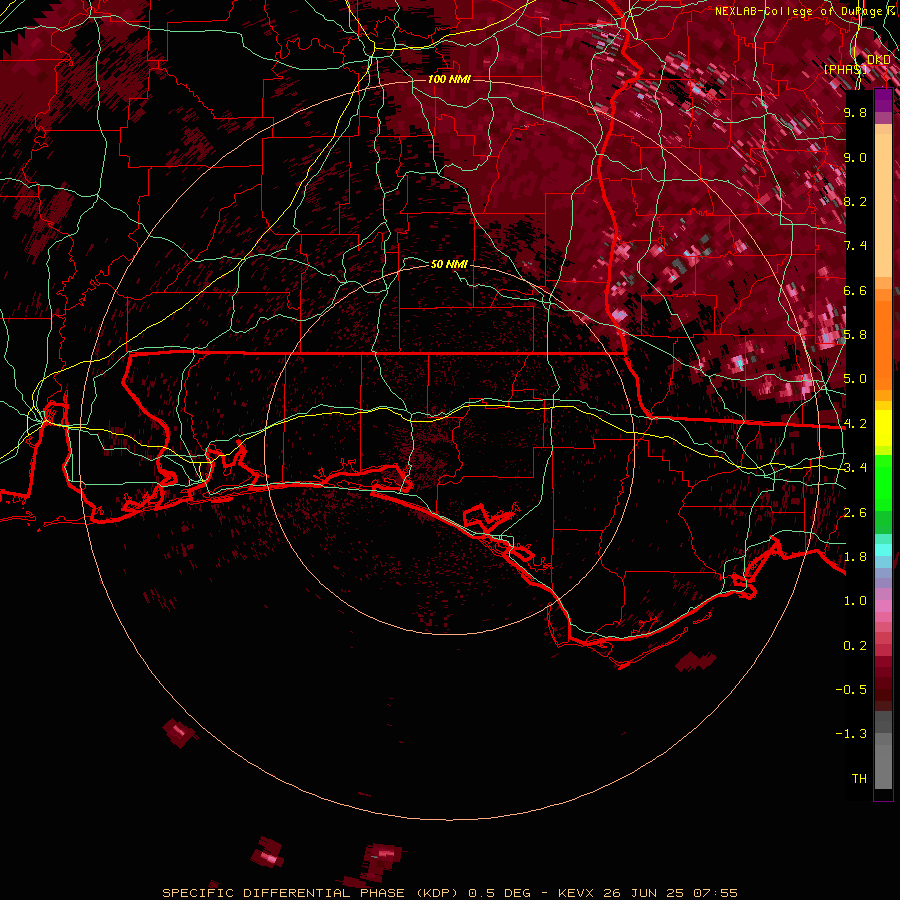Pick the gray bottom band of color bar
This screenshot has width=900, height=900.
point(883,769)
